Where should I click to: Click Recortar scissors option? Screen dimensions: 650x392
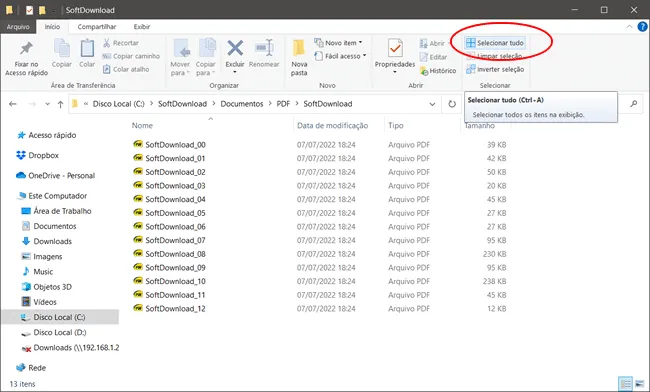click(x=121, y=43)
